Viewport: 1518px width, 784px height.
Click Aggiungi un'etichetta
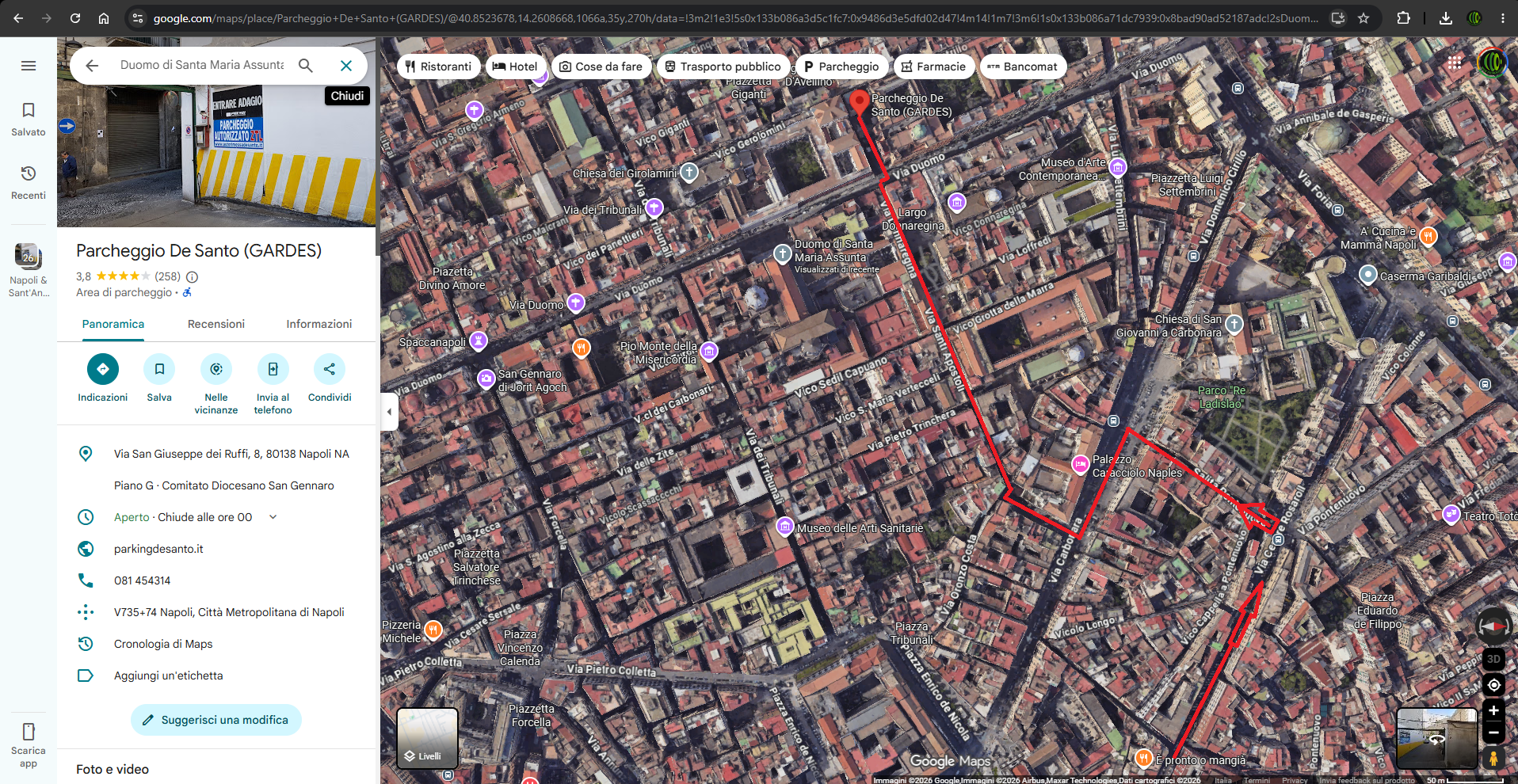click(169, 676)
